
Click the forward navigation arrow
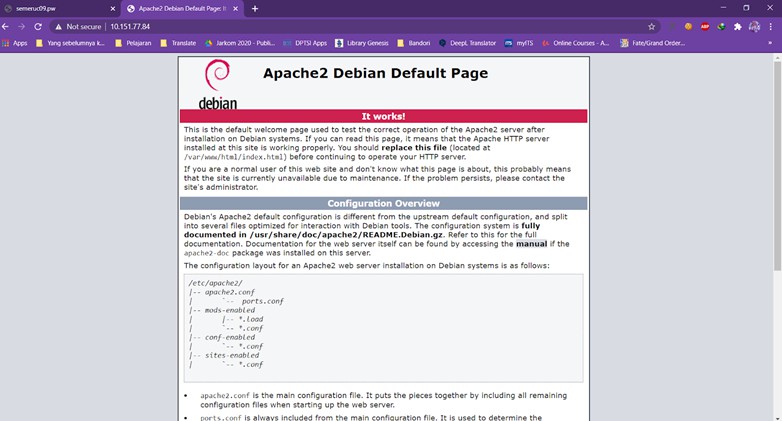tap(21, 26)
